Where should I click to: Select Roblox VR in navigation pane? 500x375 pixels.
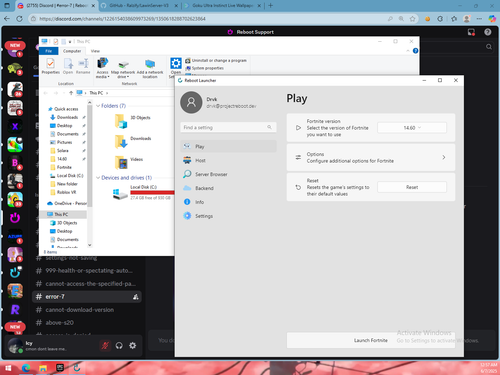click(66, 192)
